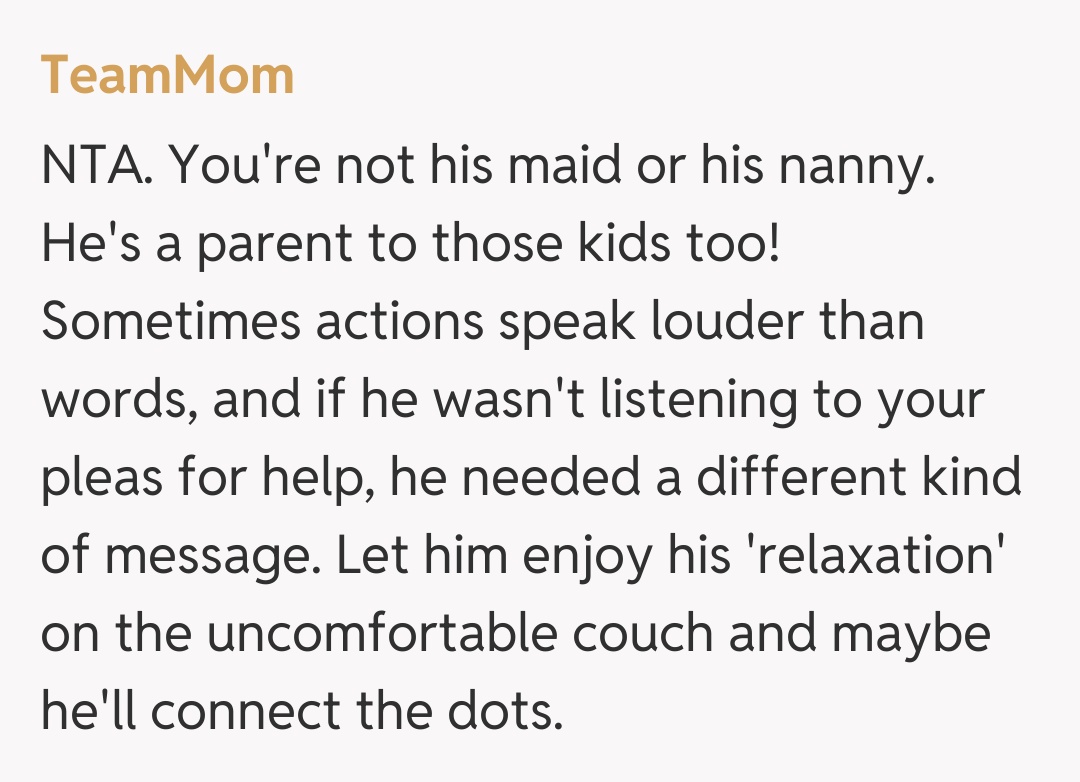
Task: Open the TeamMom user profile
Action: pos(167,76)
